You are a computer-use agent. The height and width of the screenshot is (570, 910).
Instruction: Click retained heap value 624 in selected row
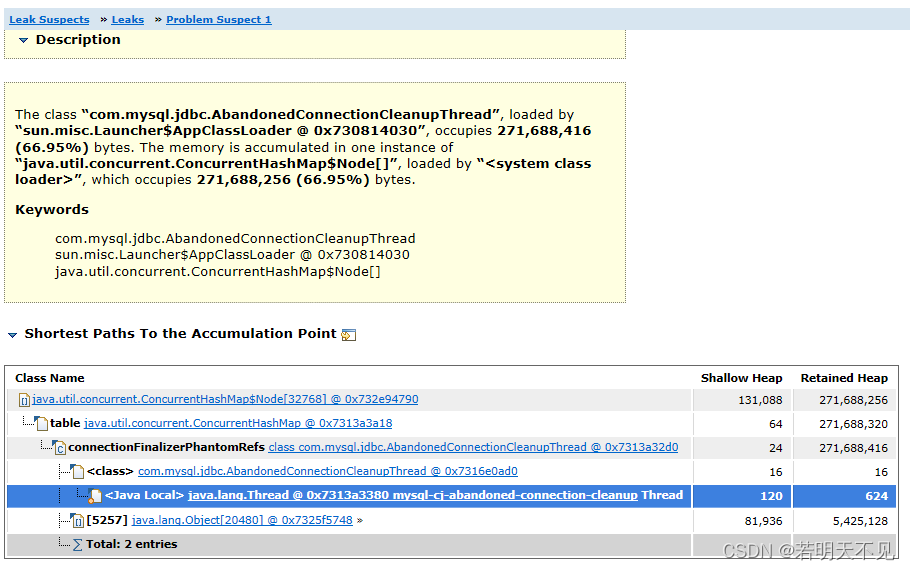(876, 496)
